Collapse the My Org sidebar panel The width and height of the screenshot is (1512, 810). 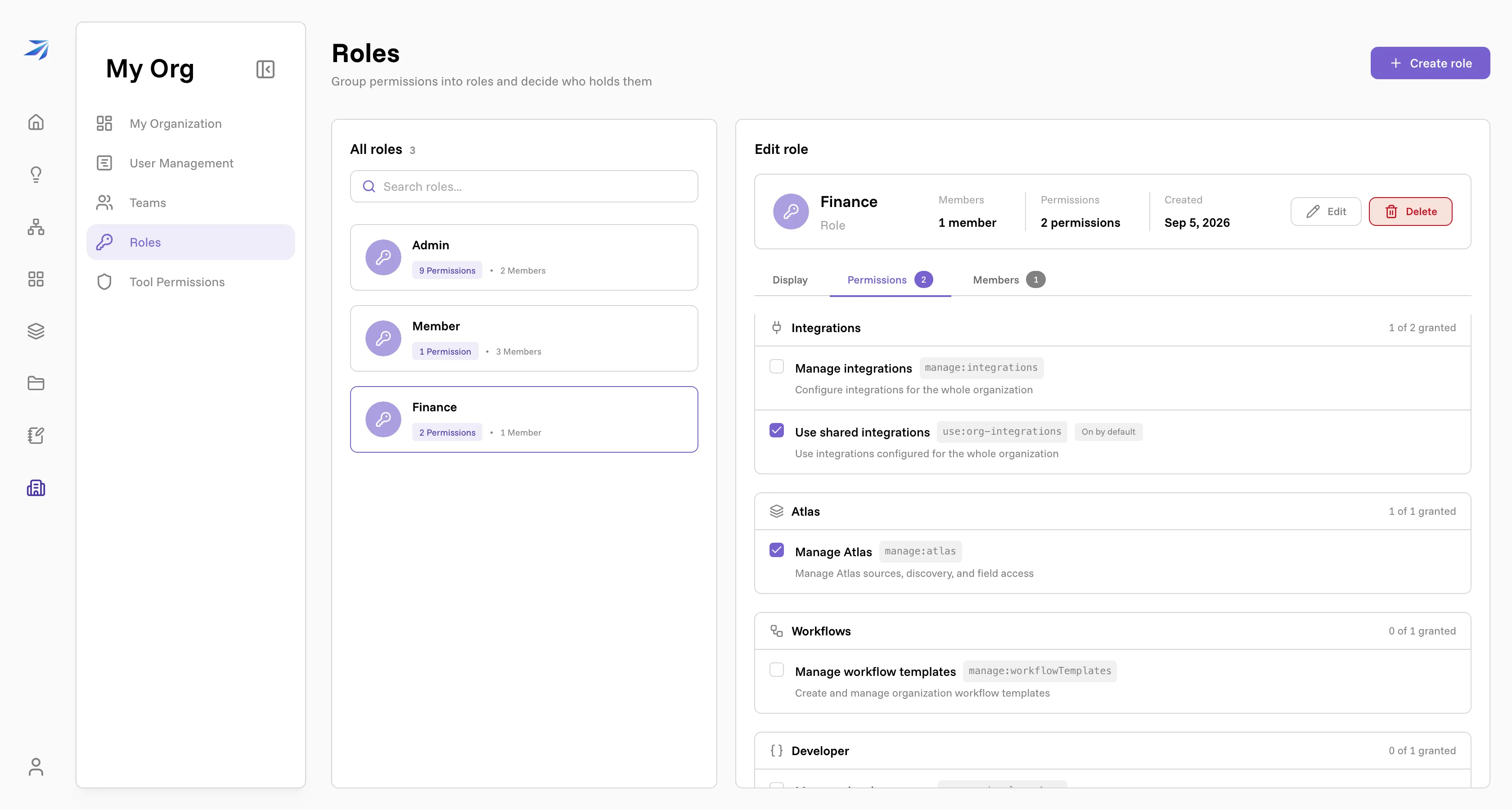click(x=265, y=69)
